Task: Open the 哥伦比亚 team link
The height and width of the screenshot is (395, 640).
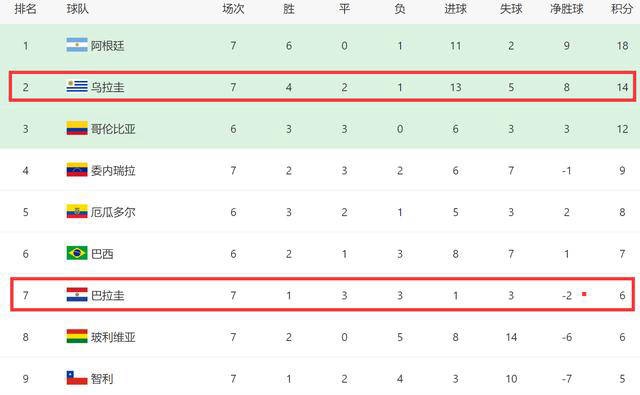Action: pos(113,129)
